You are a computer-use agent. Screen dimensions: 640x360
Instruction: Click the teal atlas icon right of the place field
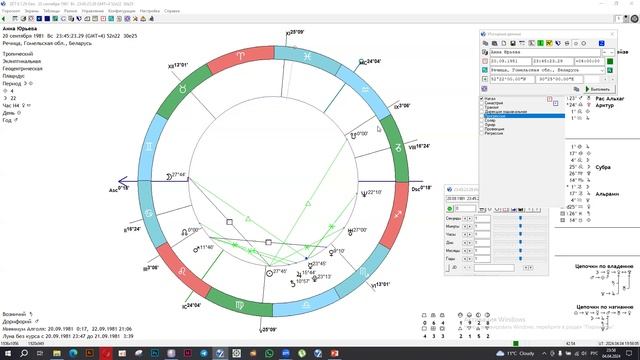click(610, 70)
